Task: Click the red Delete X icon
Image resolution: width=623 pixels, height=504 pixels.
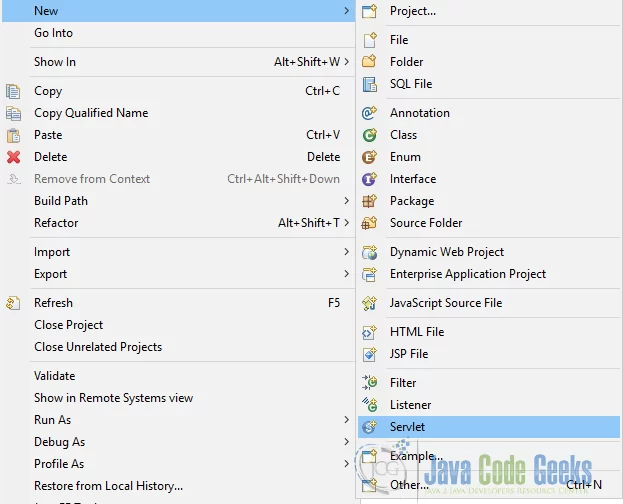Action: point(13,157)
